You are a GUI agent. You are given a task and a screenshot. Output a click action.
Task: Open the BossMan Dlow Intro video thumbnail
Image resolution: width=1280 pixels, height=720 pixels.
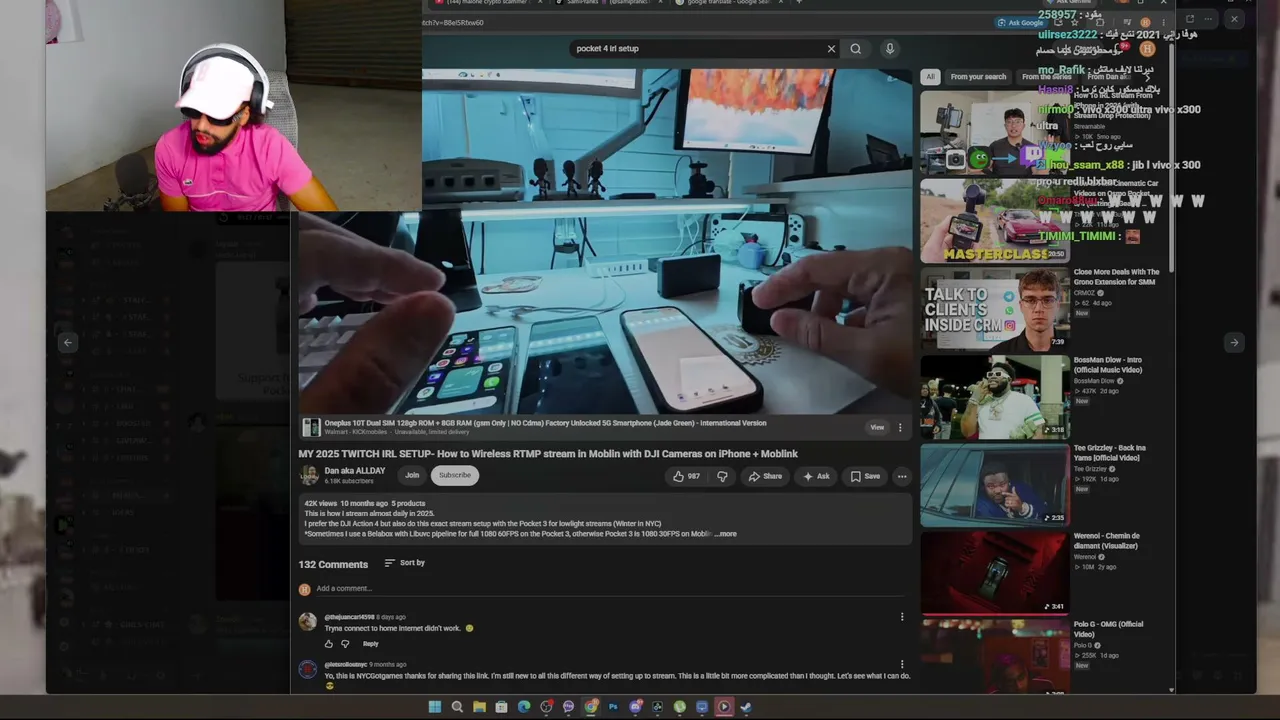(x=995, y=396)
